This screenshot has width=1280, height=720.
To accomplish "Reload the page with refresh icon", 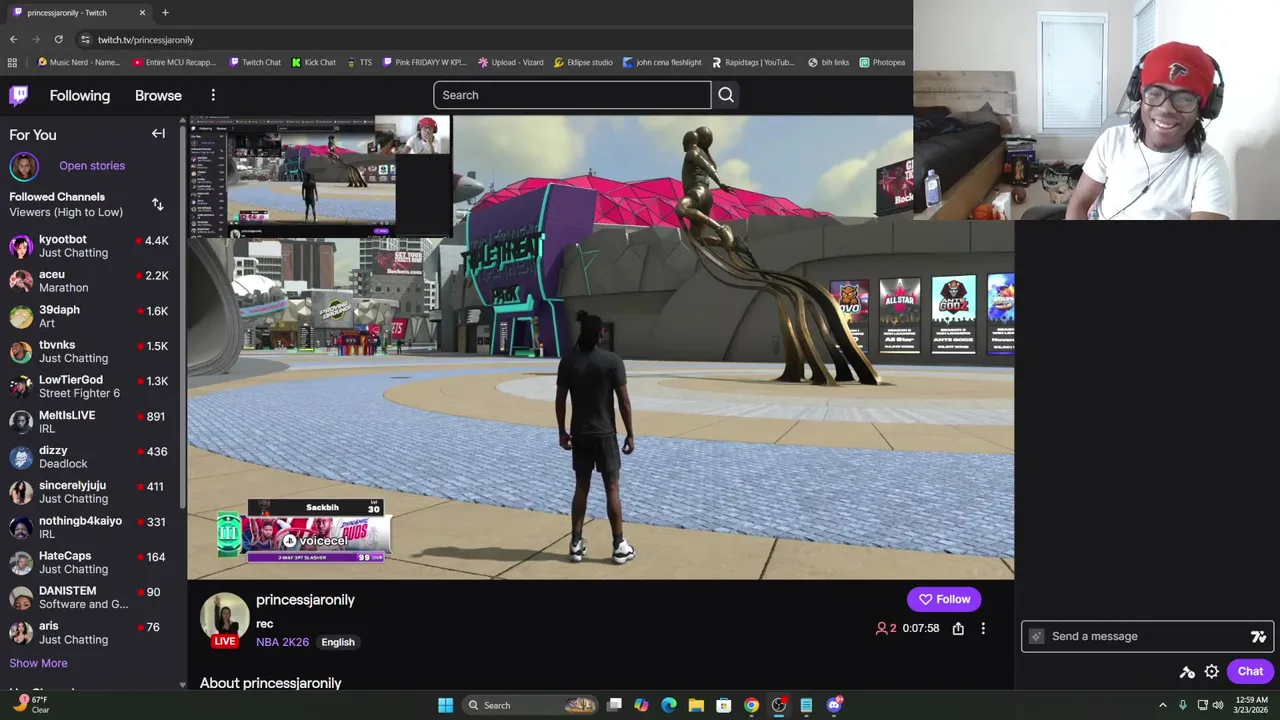I will 58,39.
